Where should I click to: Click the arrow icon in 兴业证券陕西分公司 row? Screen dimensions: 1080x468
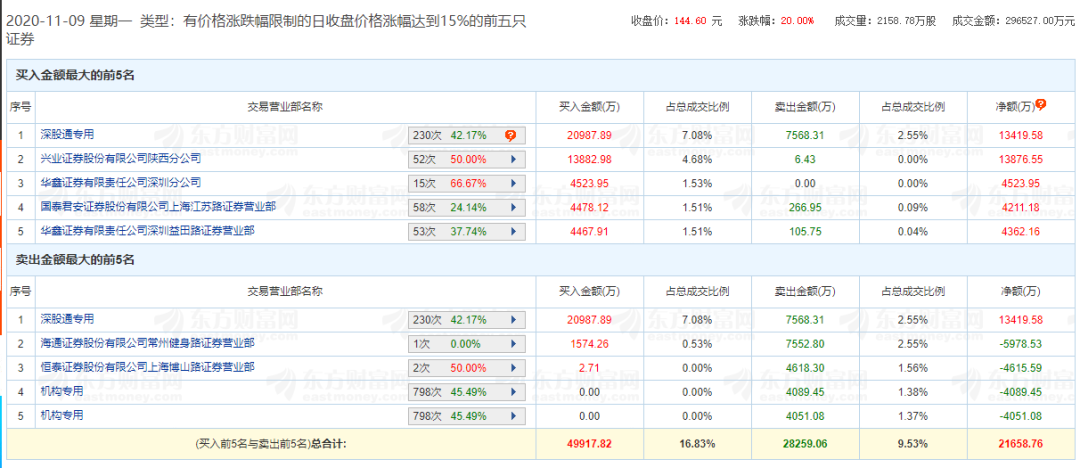513,159
